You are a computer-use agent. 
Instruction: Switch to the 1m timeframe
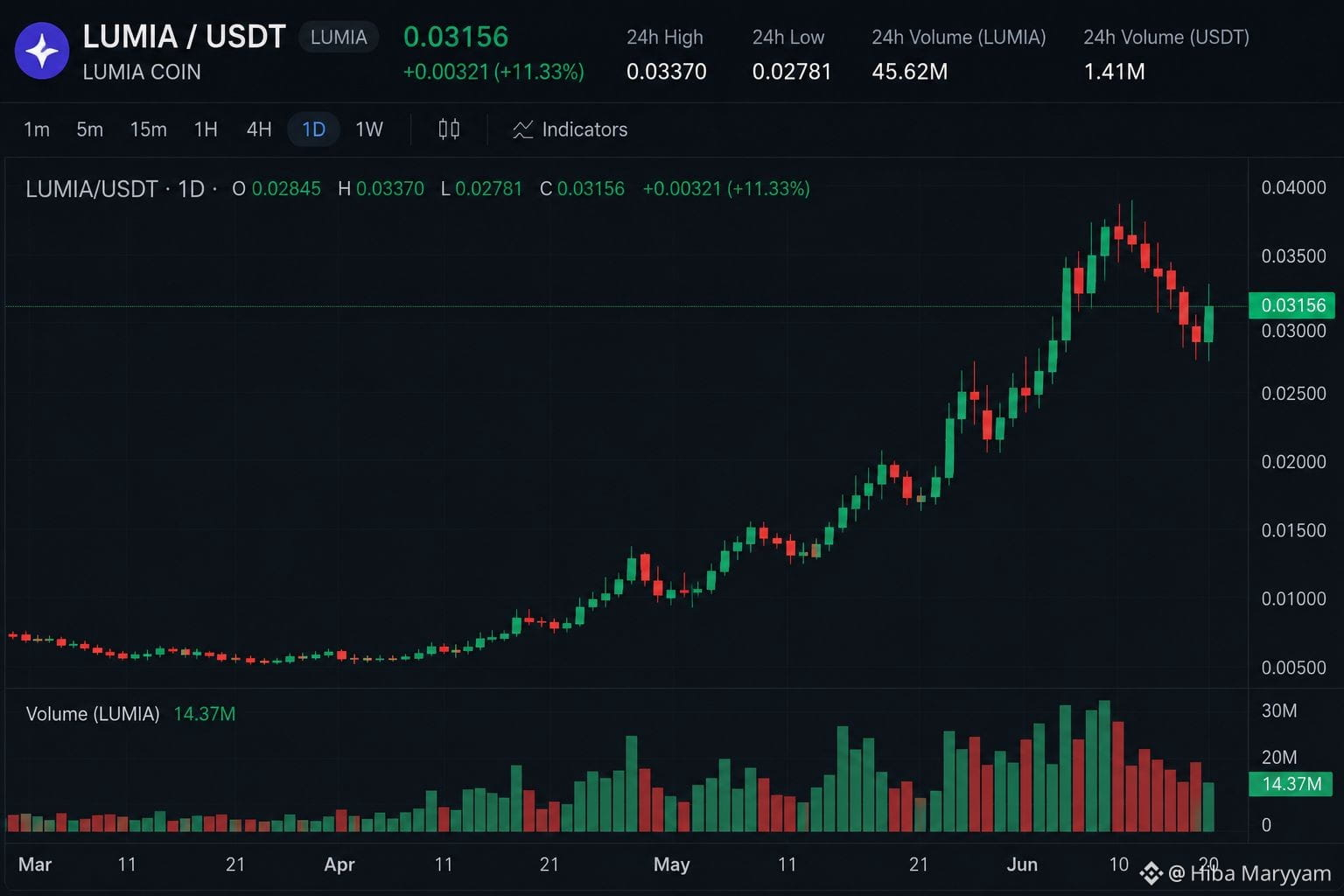[x=37, y=129]
